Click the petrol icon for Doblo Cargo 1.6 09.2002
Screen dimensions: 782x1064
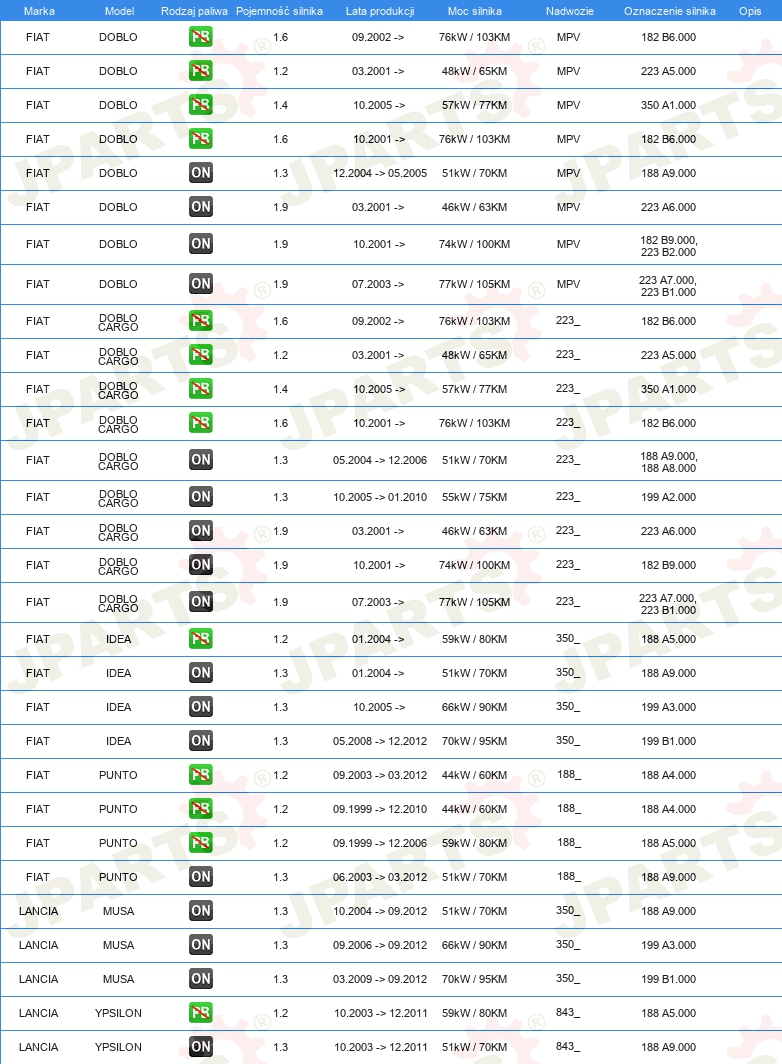click(200, 320)
